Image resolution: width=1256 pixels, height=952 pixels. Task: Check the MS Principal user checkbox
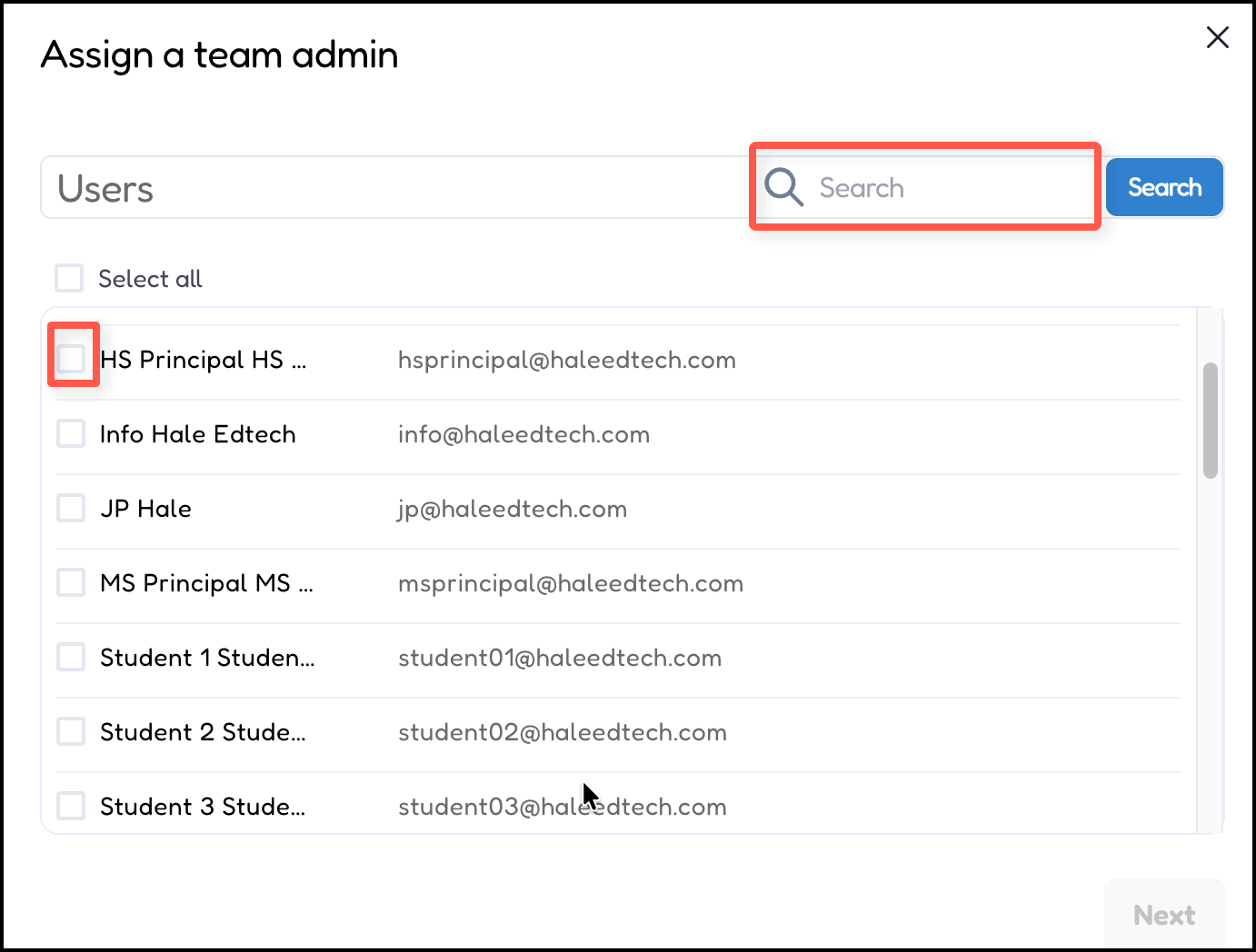point(71,582)
